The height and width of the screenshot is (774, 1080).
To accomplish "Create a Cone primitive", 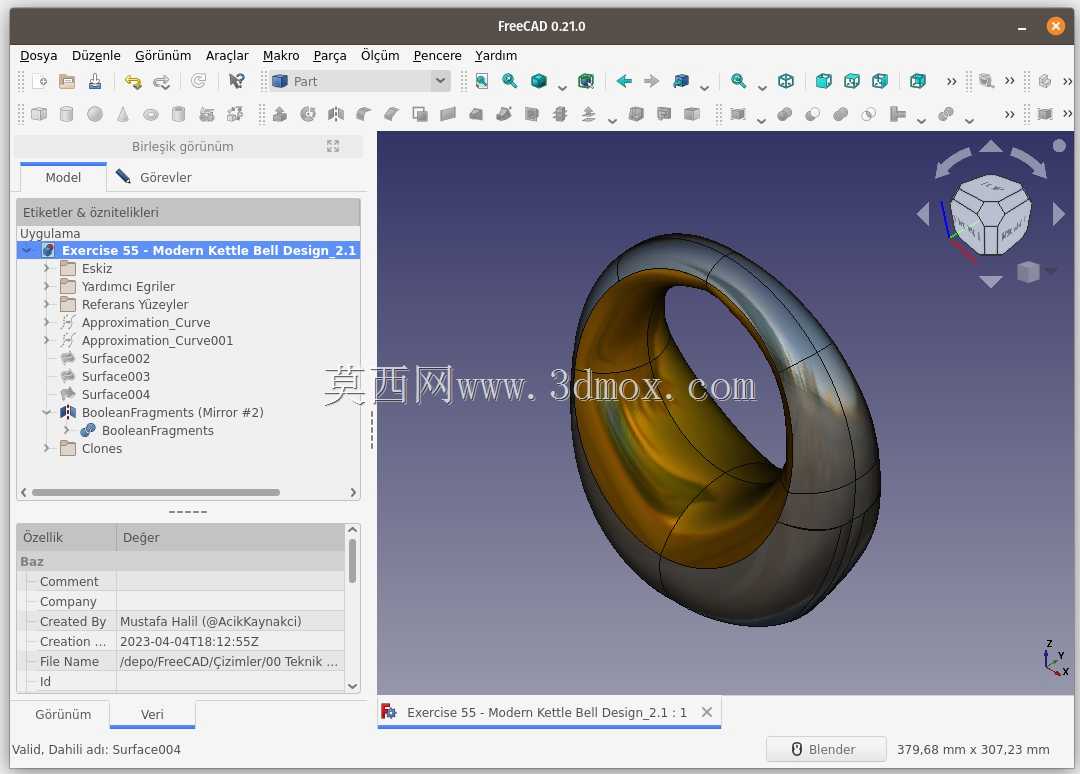I will (x=123, y=114).
